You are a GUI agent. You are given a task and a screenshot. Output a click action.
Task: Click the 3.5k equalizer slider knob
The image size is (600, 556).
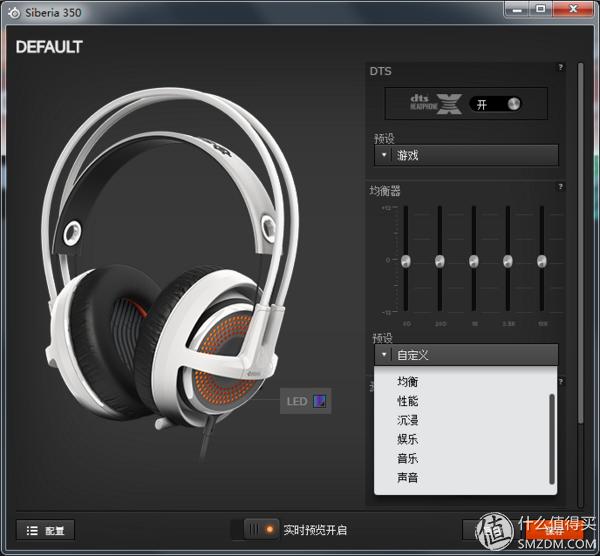point(508,261)
